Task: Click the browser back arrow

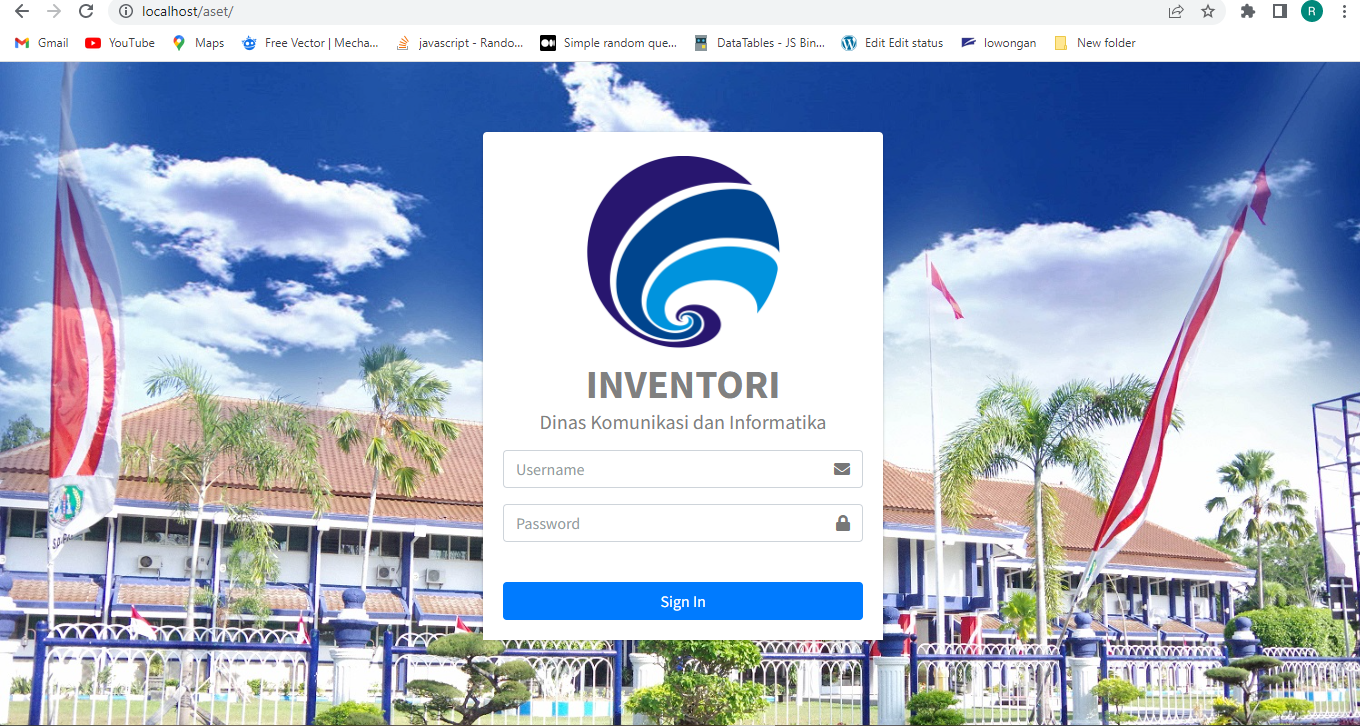Action: [x=22, y=11]
